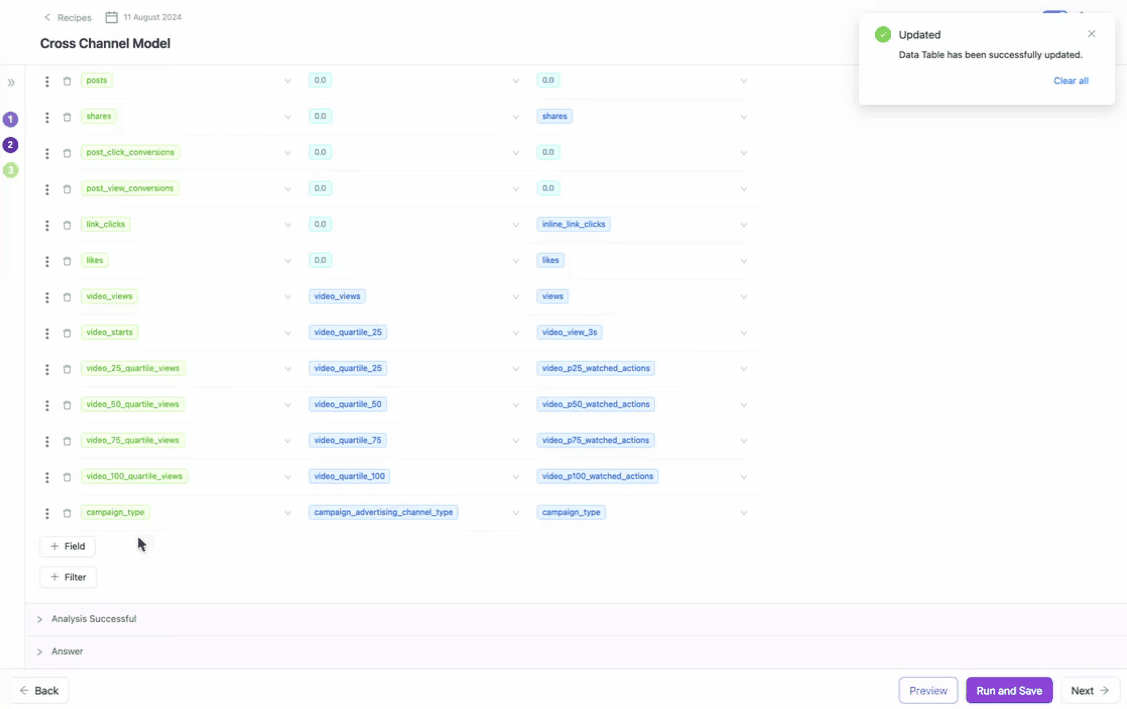Click trash icon beside video_views field
The width and height of the screenshot is (1127, 709).
[67, 297]
